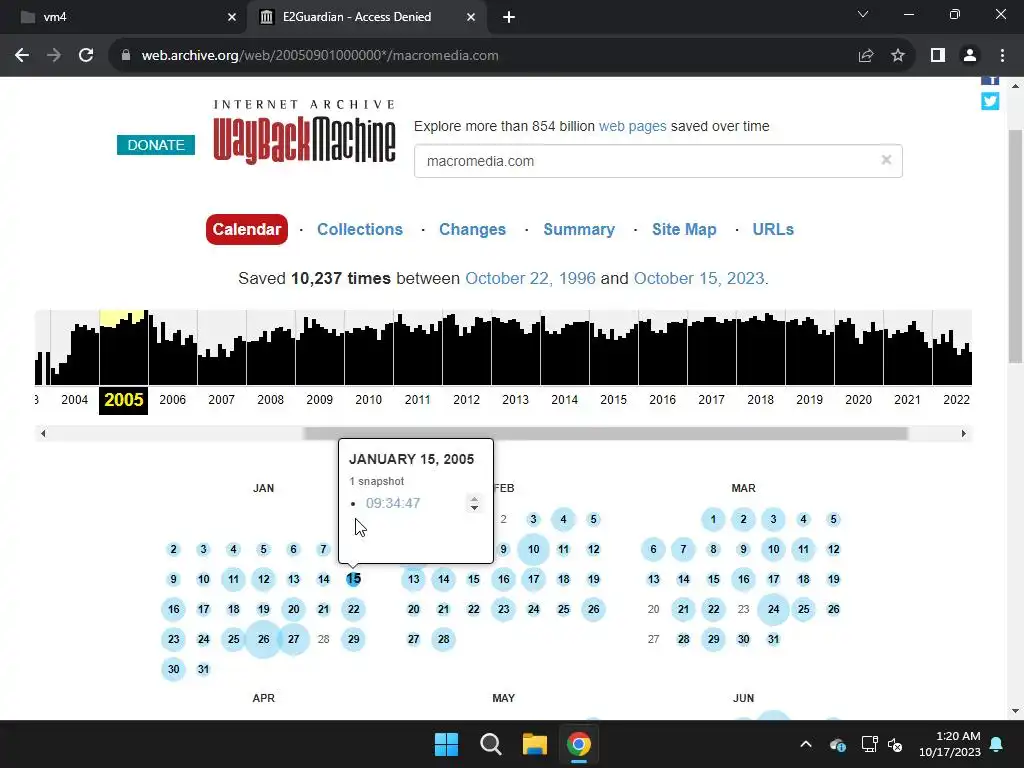Open the Collections tab
This screenshot has height=768, width=1024.
click(x=360, y=229)
